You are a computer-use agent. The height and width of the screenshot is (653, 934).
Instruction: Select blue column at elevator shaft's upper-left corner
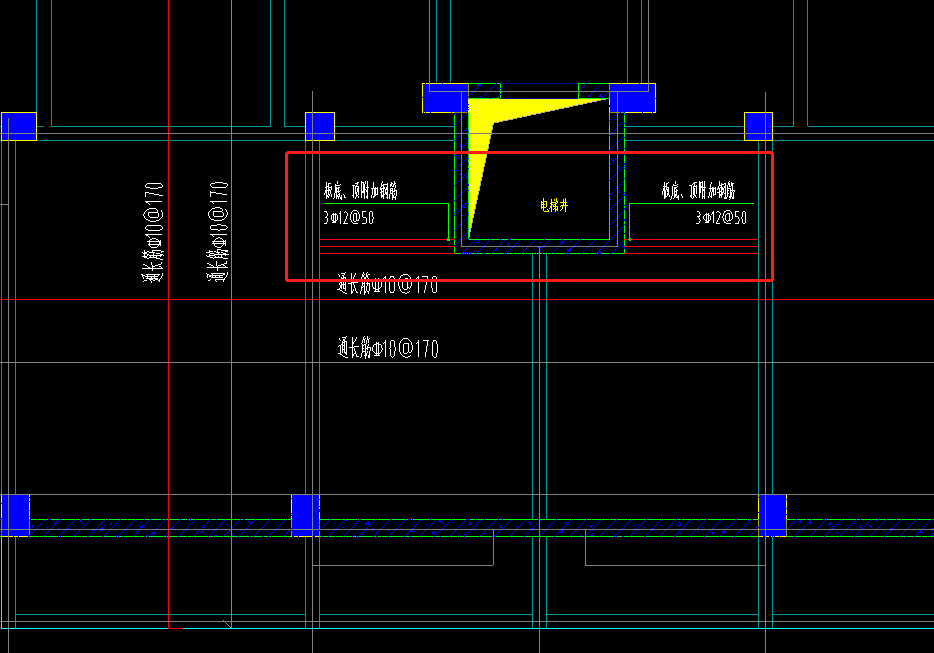[445, 98]
